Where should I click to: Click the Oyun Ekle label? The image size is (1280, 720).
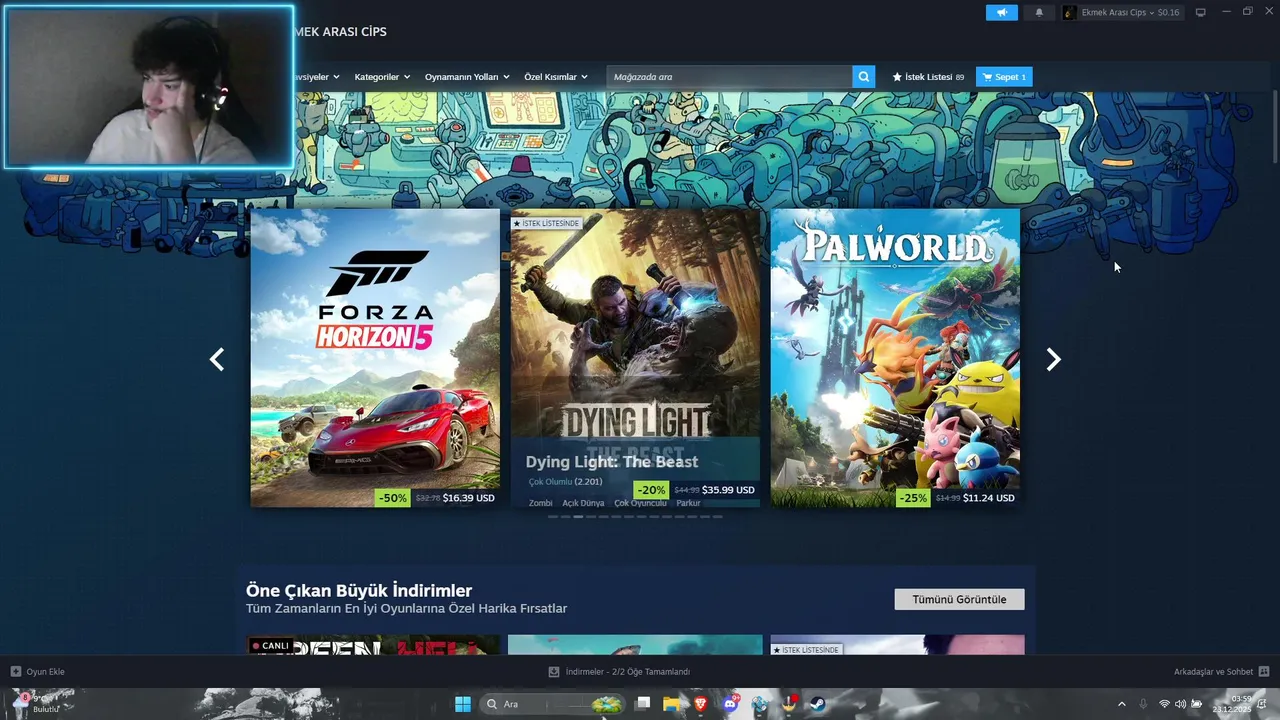coord(45,672)
